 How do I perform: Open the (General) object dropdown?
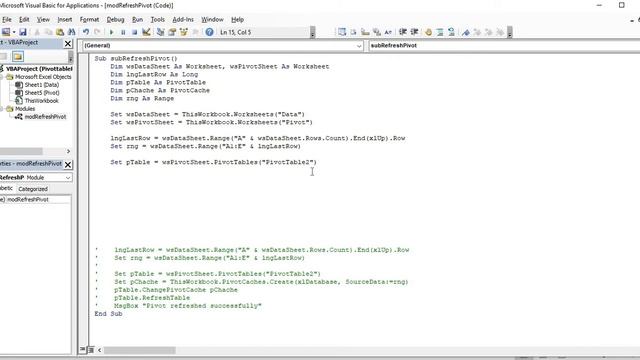point(359,46)
